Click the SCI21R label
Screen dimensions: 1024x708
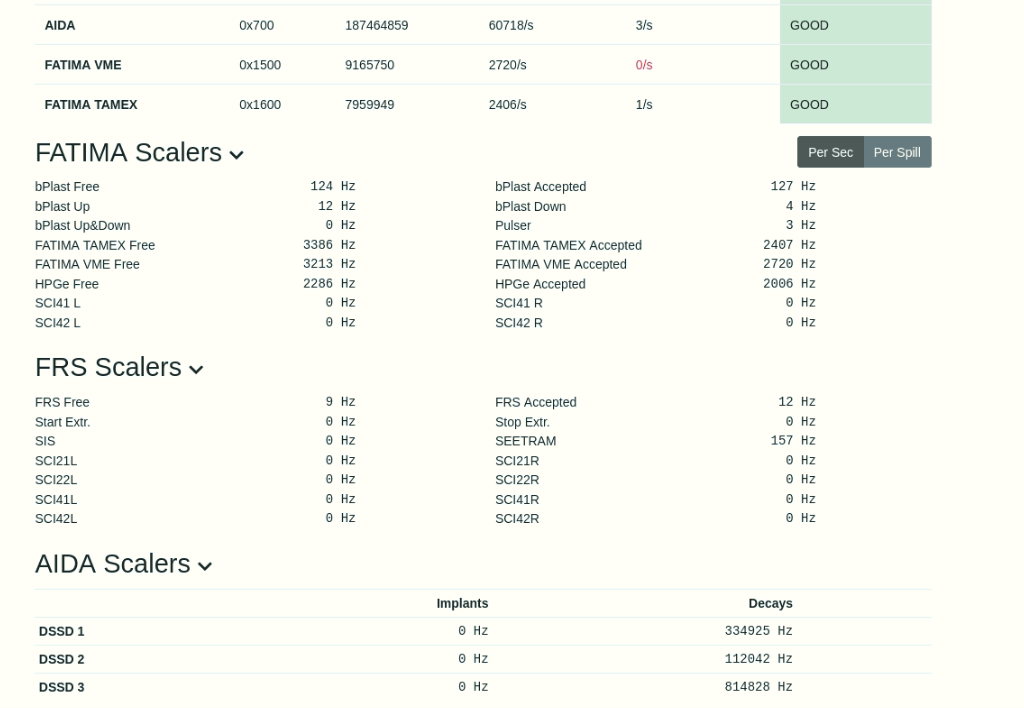517,460
